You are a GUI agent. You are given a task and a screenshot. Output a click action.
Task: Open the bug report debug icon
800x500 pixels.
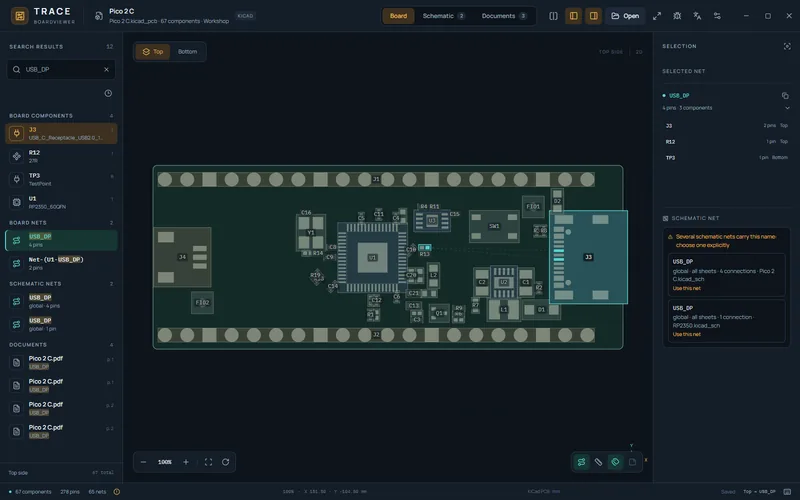pyautogui.click(x=677, y=16)
